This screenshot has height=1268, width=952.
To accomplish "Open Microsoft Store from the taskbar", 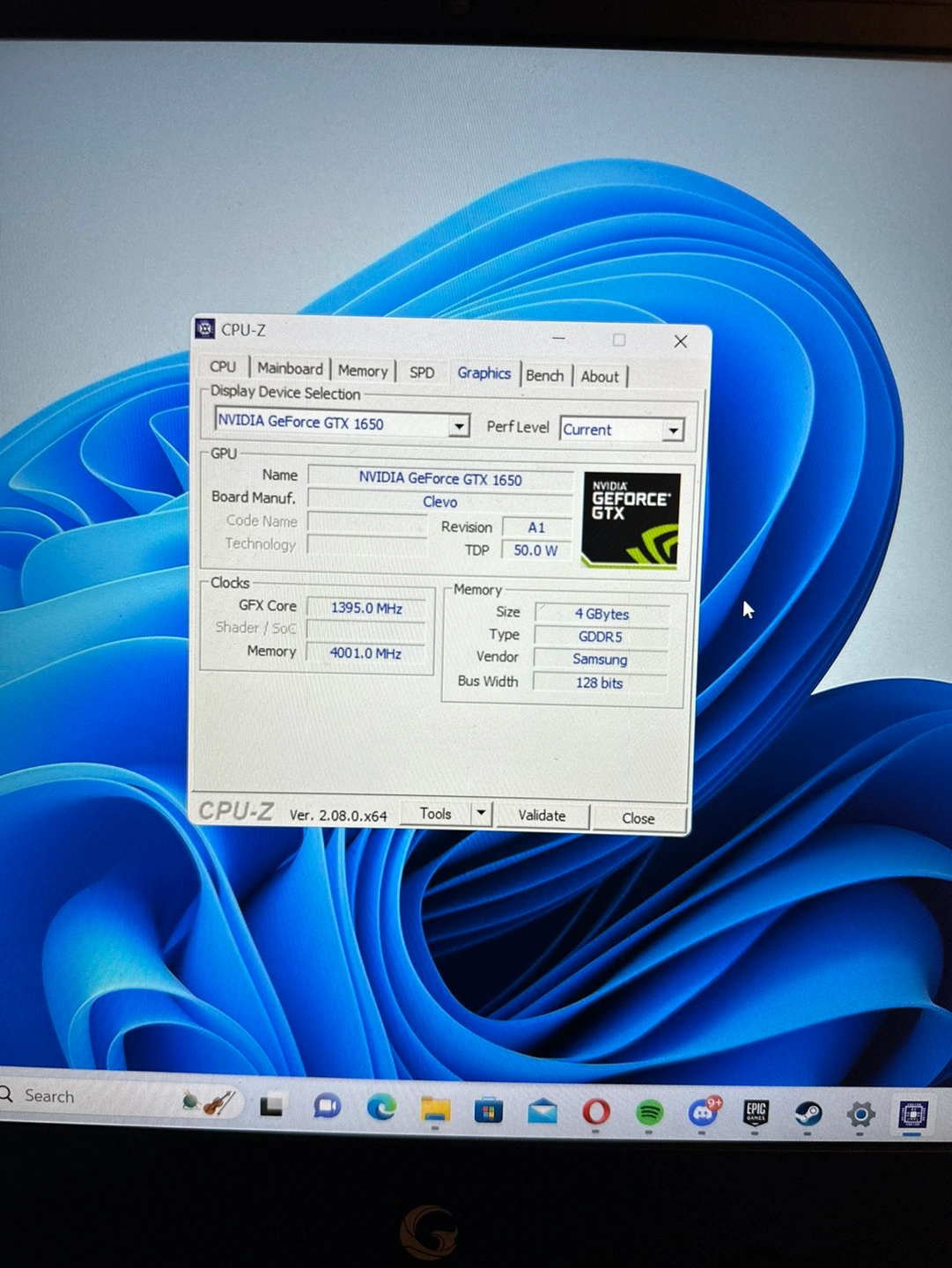I will (488, 1111).
